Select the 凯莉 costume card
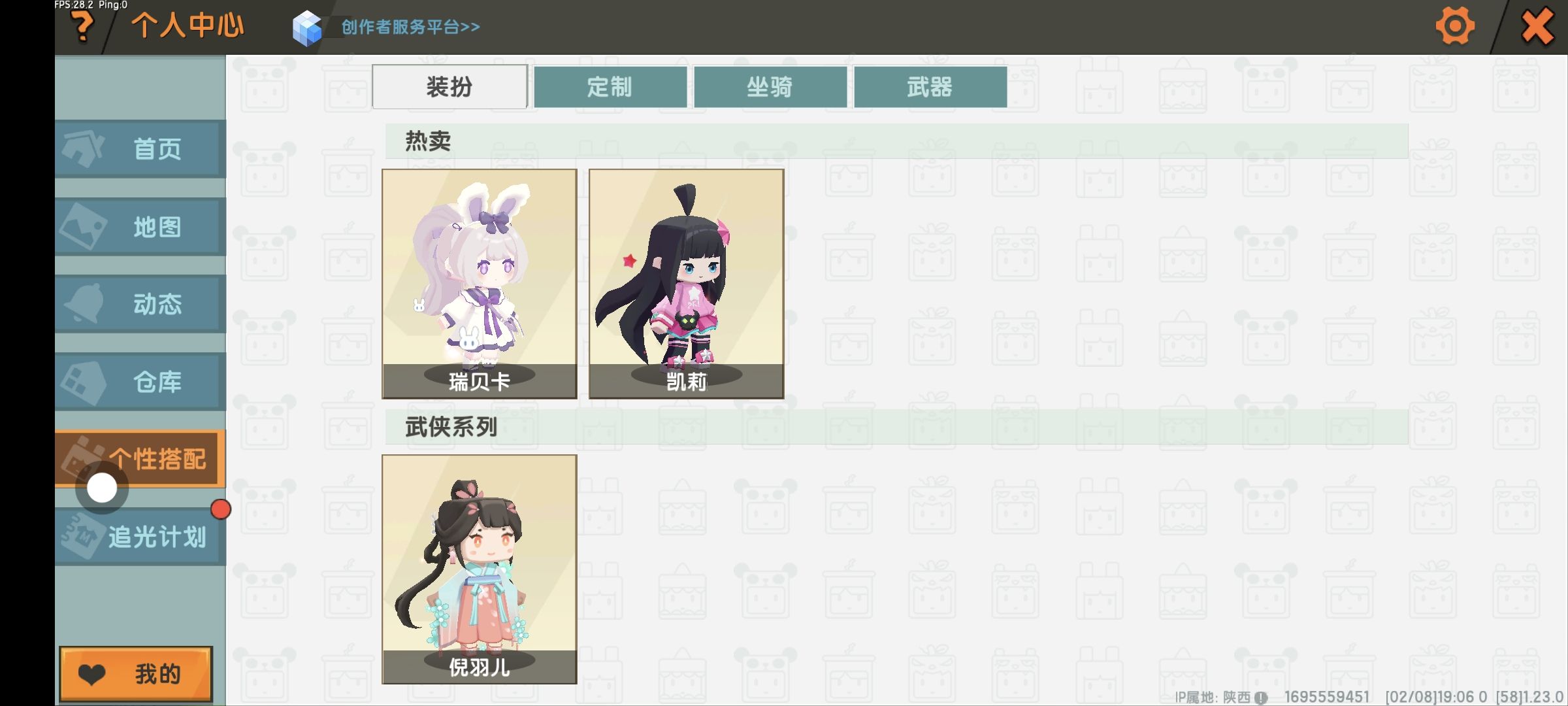Viewport: 1568px width, 706px height. click(686, 284)
